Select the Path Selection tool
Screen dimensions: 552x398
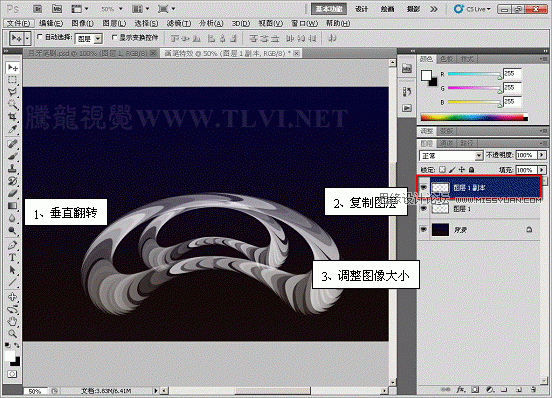point(12,270)
